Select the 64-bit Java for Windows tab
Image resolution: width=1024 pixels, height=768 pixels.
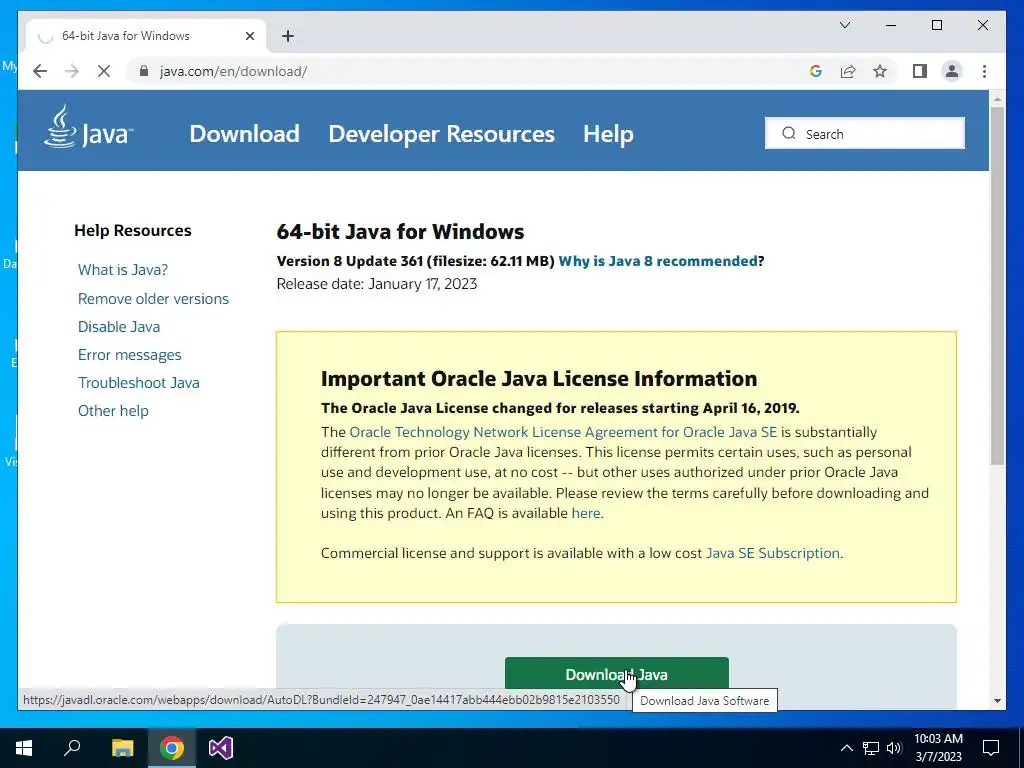coord(146,36)
